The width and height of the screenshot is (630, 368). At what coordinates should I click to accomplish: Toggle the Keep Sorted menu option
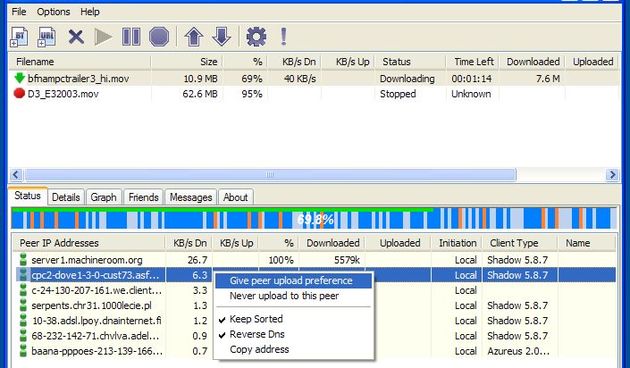click(293, 319)
